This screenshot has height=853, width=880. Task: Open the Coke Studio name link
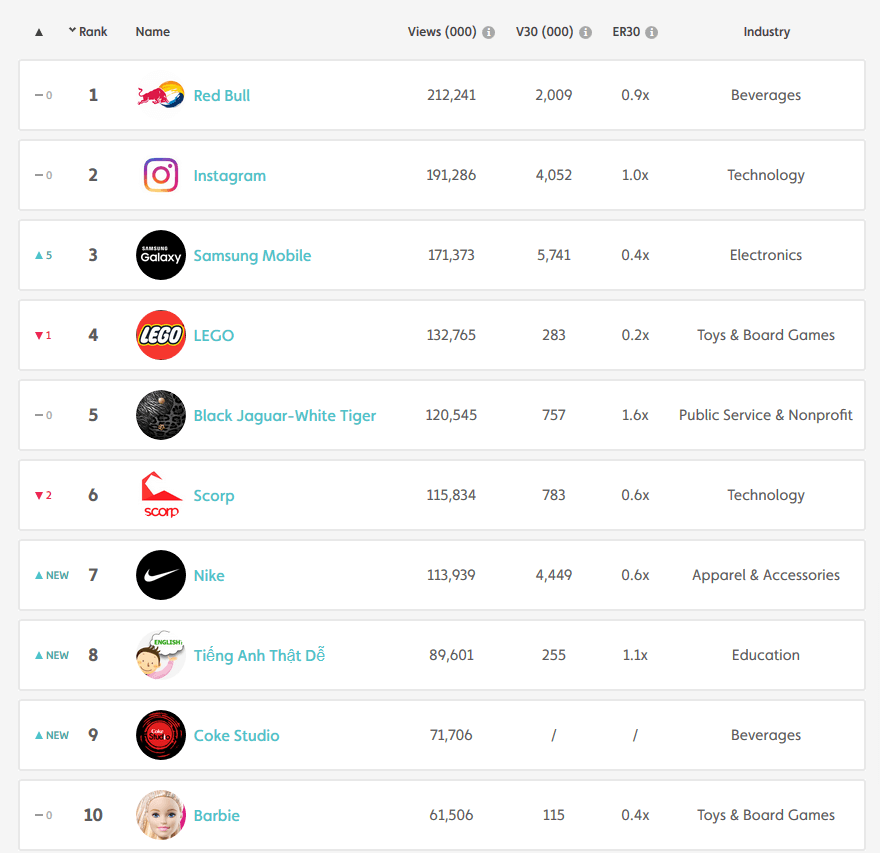click(236, 736)
